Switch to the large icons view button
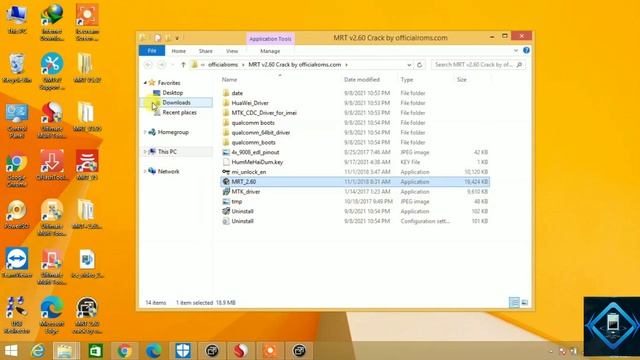This screenshot has width=640, height=360. (525, 302)
